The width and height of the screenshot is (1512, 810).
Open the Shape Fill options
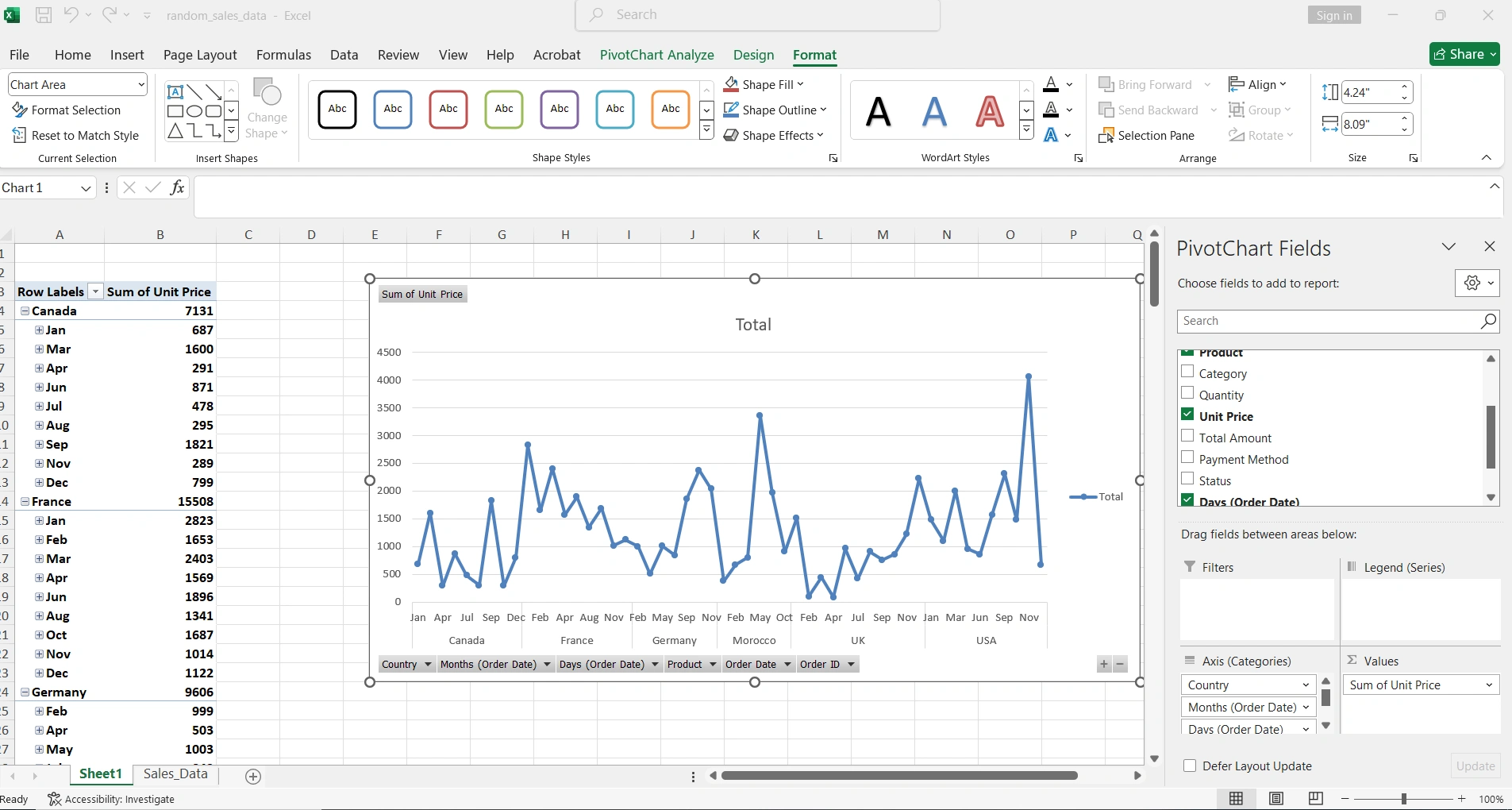(764, 84)
